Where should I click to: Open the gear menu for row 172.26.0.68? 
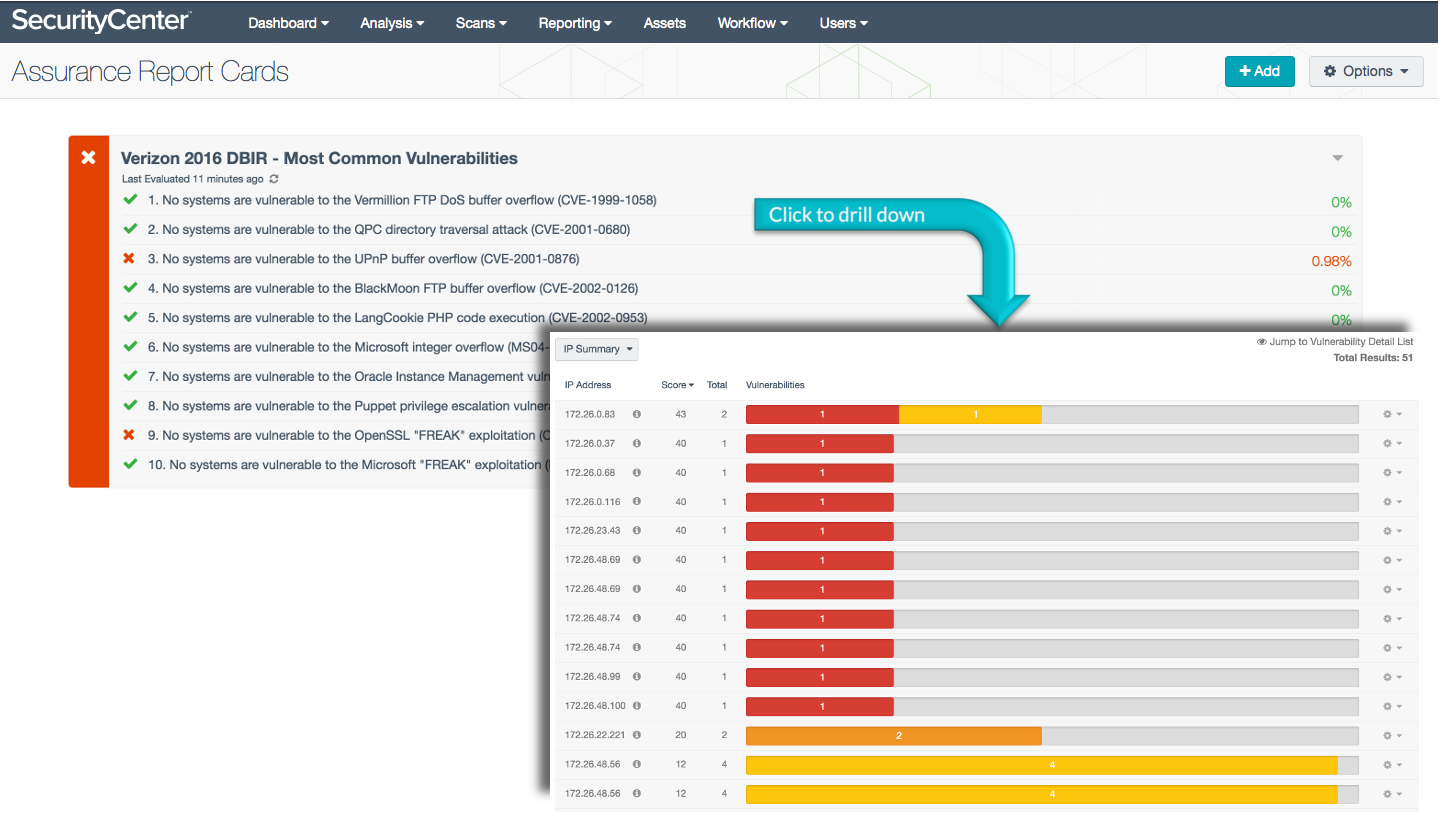click(x=1392, y=472)
